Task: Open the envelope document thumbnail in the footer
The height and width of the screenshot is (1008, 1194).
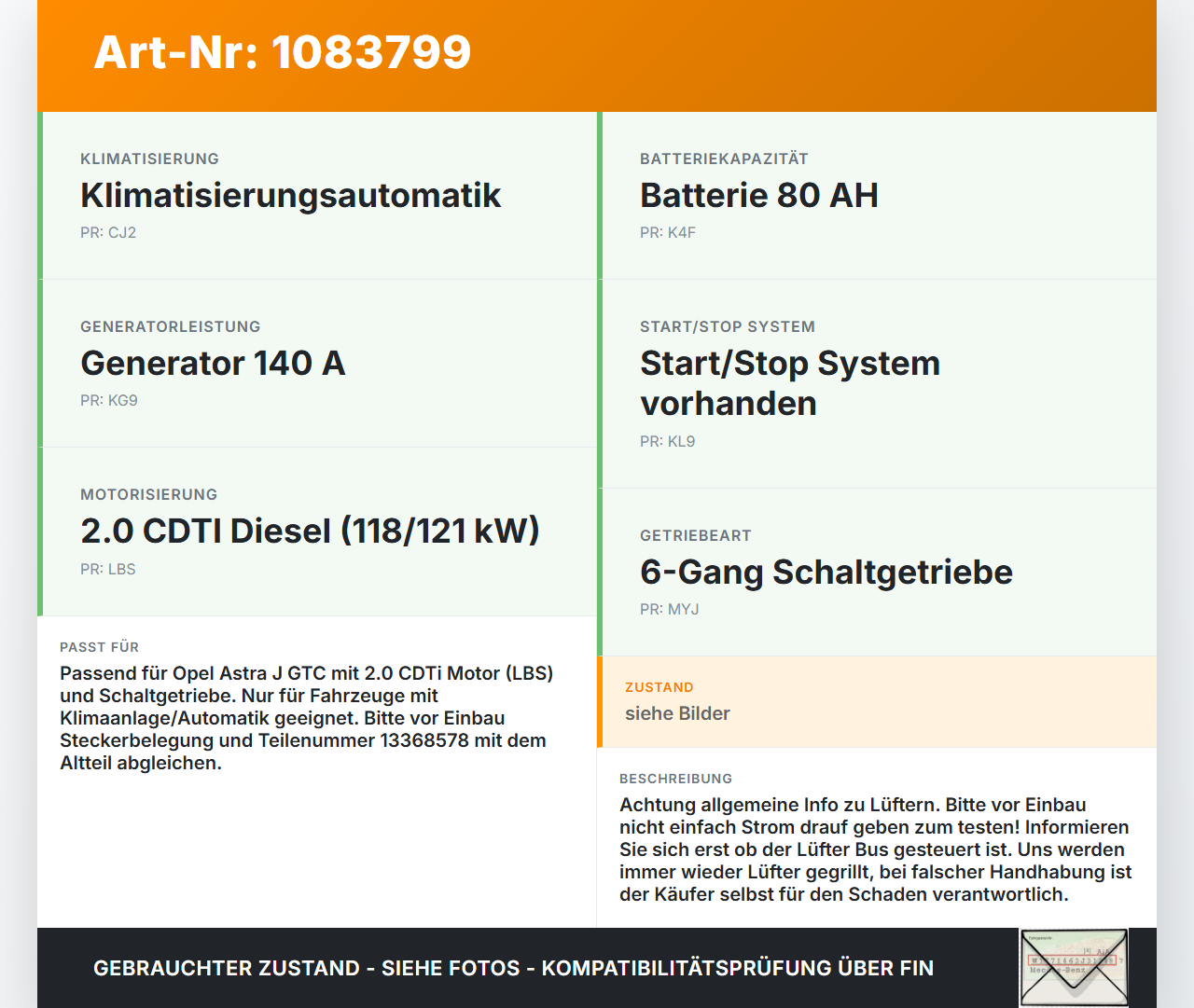Action: [1074, 968]
